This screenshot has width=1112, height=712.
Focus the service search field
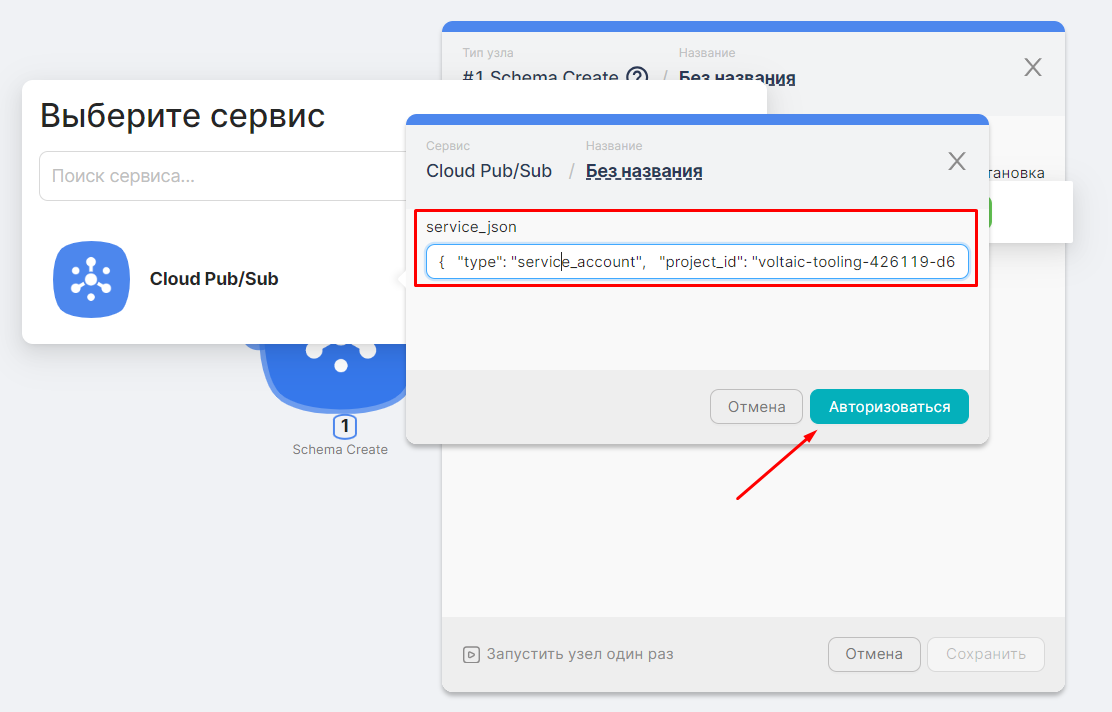tap(222, 176)
